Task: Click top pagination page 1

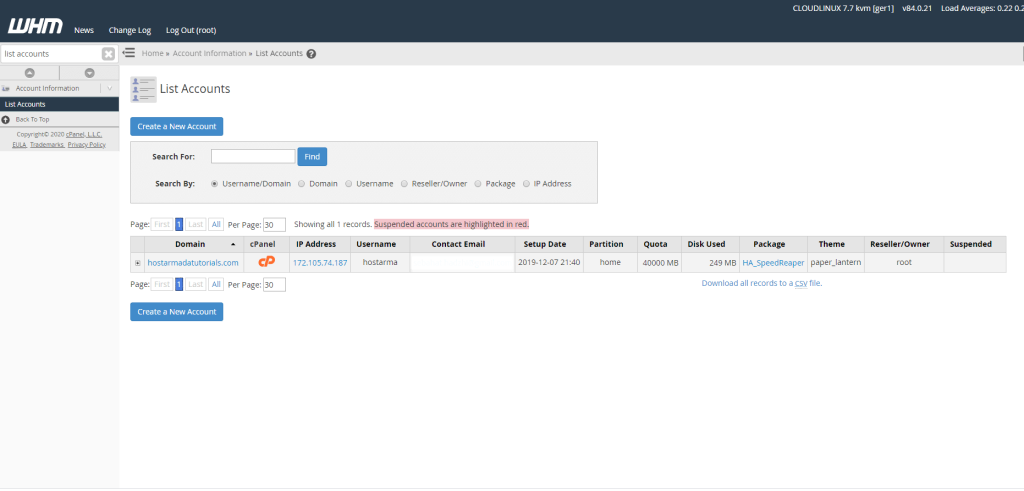Action: click(x=179, y=225)
